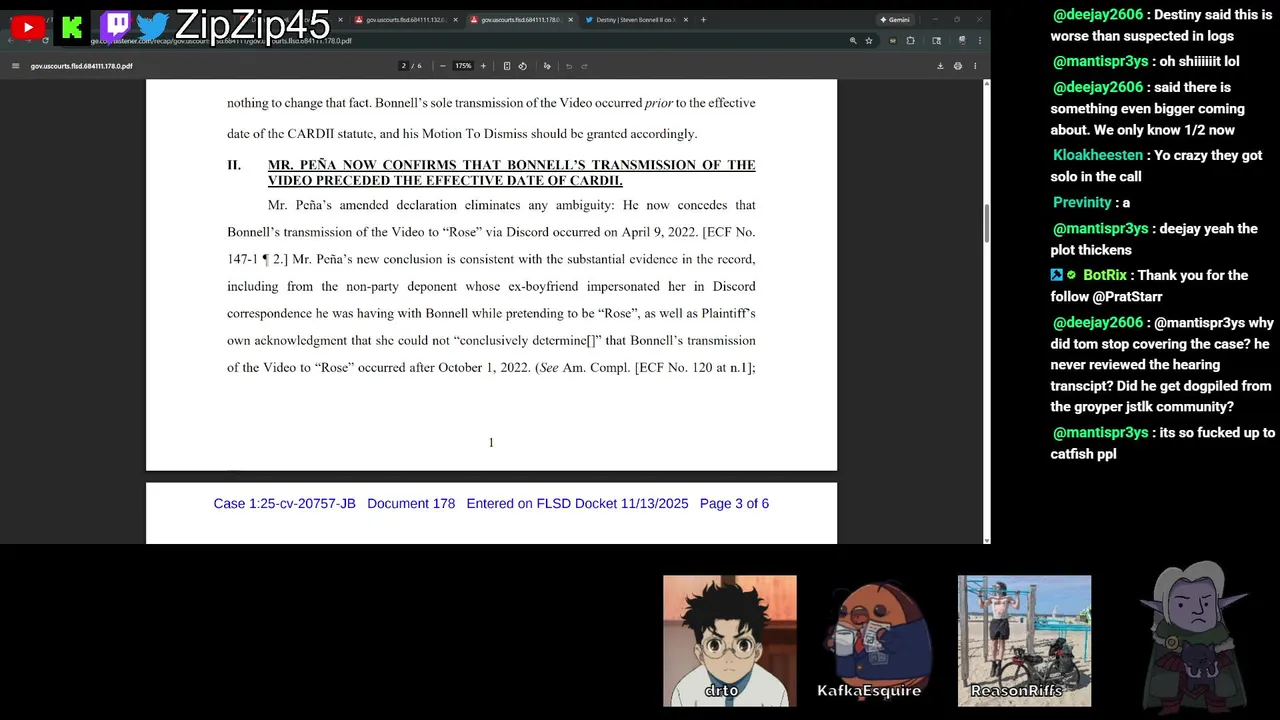Click 'Document 178' in page header
This screenshot has height=720, width=1280.
[x=411, y=503]
